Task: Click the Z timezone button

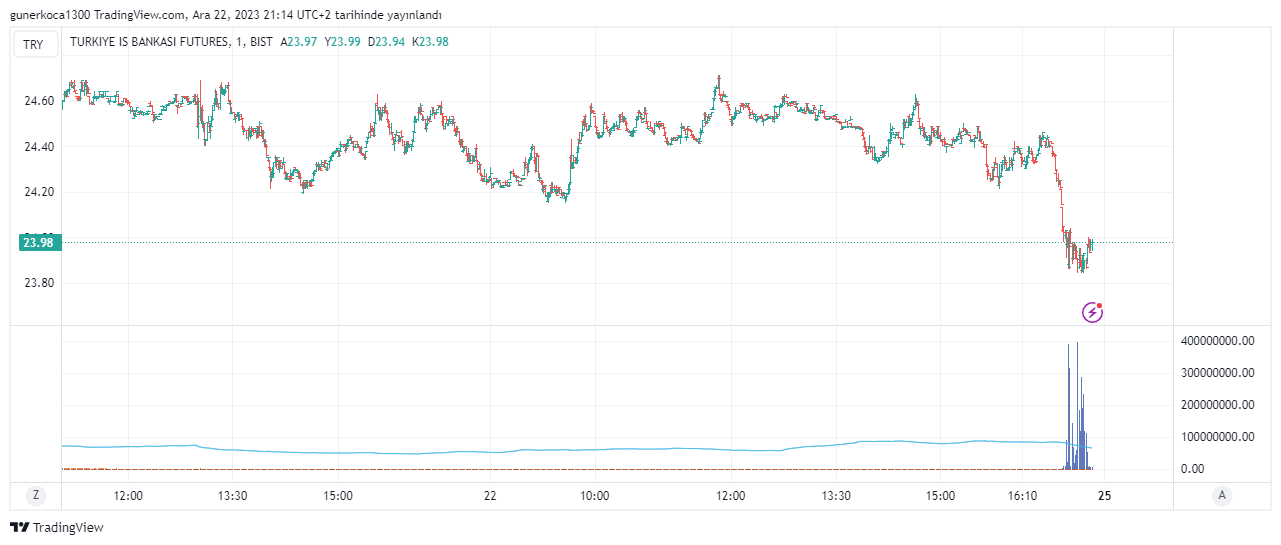Action: click(x=36, y=495)
